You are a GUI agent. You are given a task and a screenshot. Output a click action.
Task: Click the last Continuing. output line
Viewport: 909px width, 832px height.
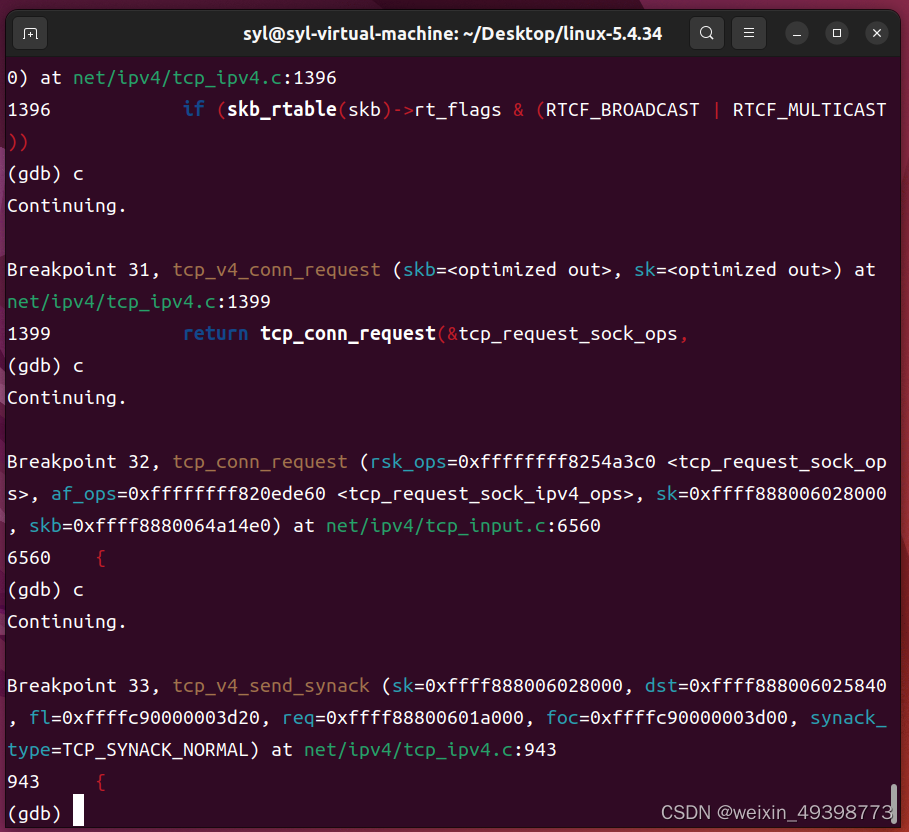point(66,621)
